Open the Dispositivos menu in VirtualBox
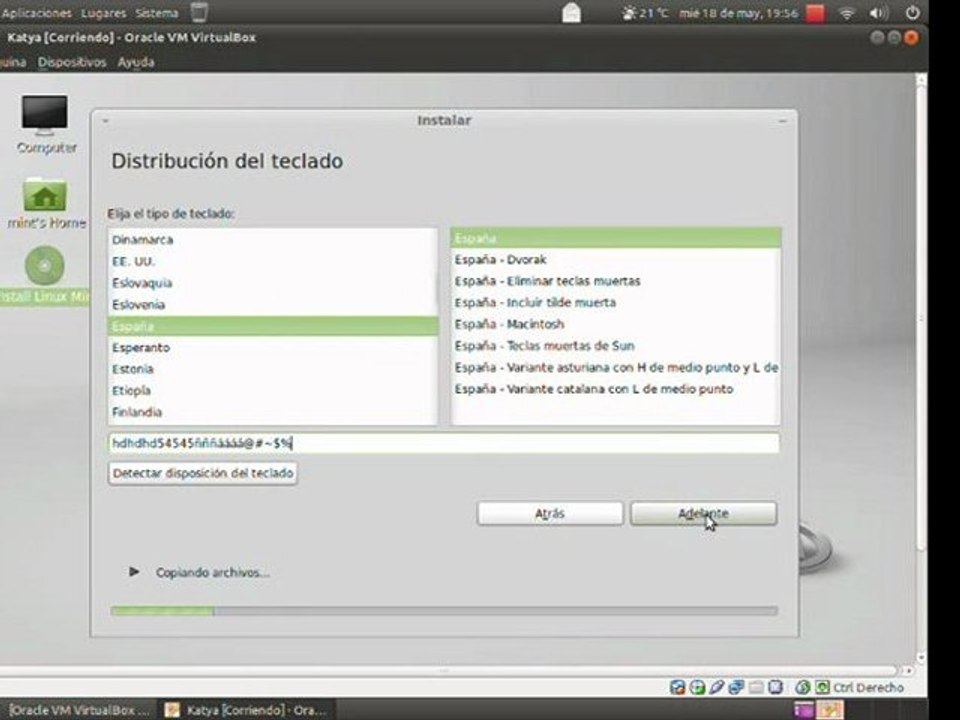The image size is (960, 720). pyautogui.click(x=72, y=62)
